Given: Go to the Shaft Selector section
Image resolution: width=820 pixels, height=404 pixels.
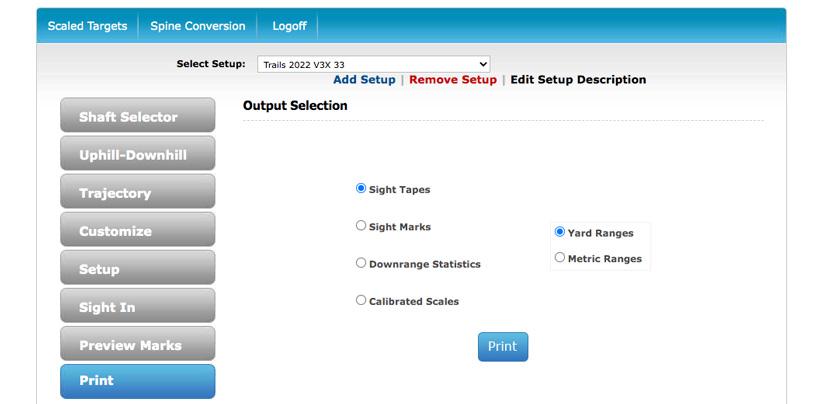Looking at the screenshot, I should pyautogui.click(x=137, y=116).
